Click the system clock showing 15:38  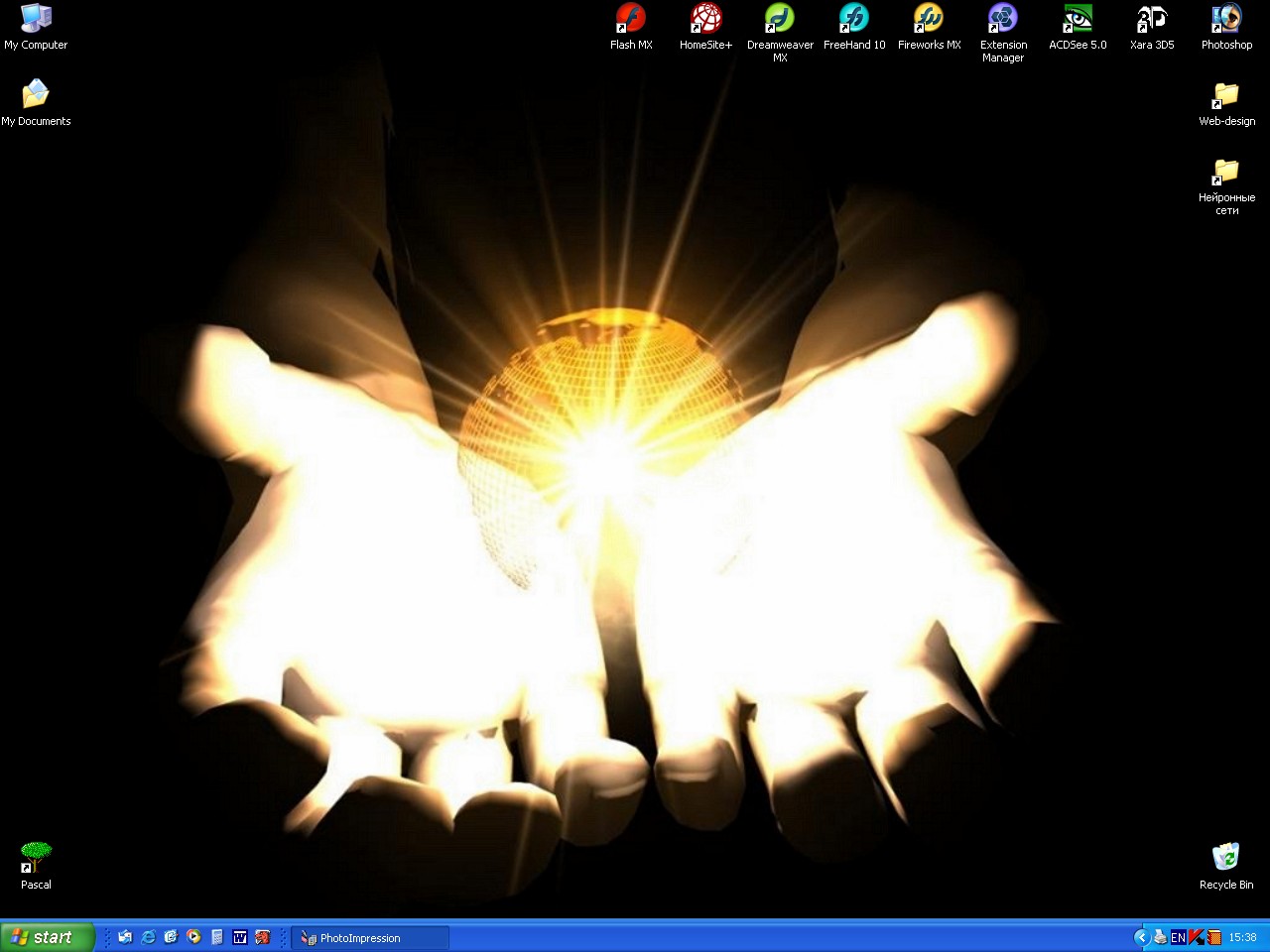tap(1242, 937)
